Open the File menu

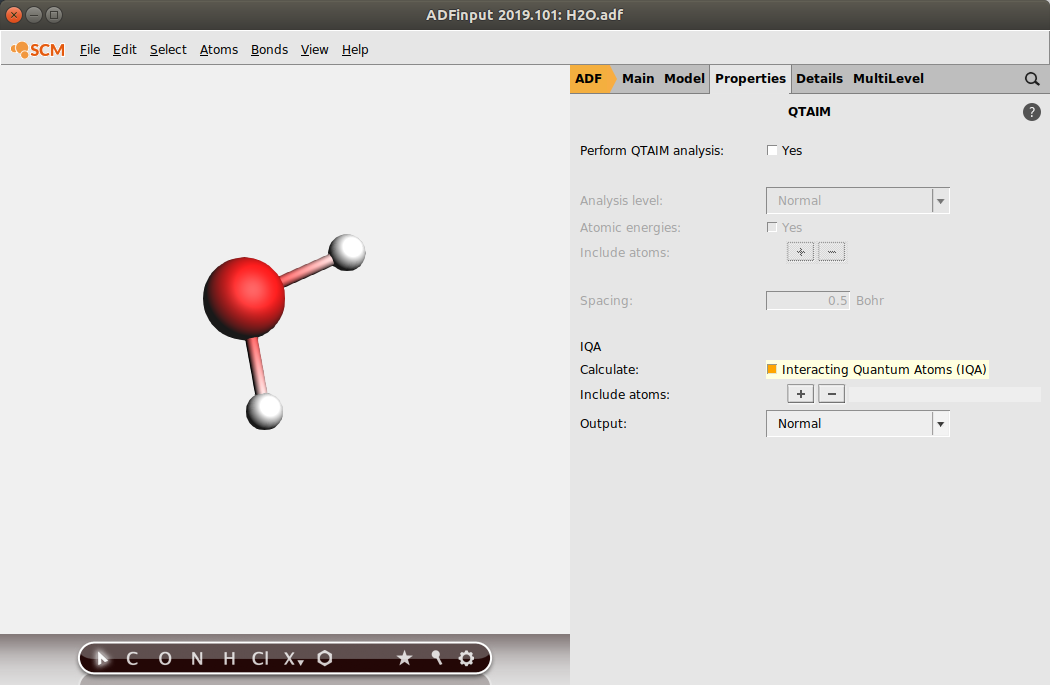90,50
